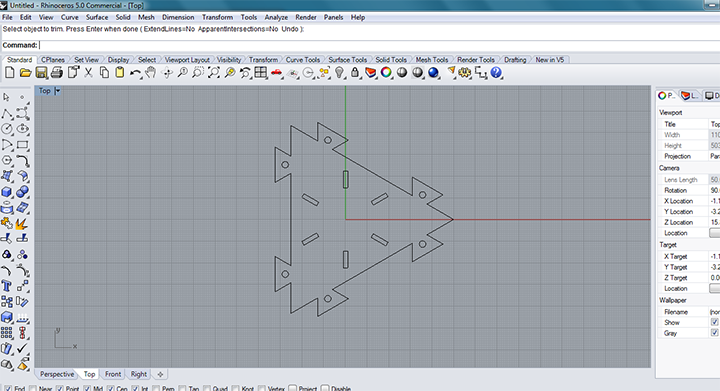Click the Target Location button
Viewport: 720px width, 391px height.
714,288
